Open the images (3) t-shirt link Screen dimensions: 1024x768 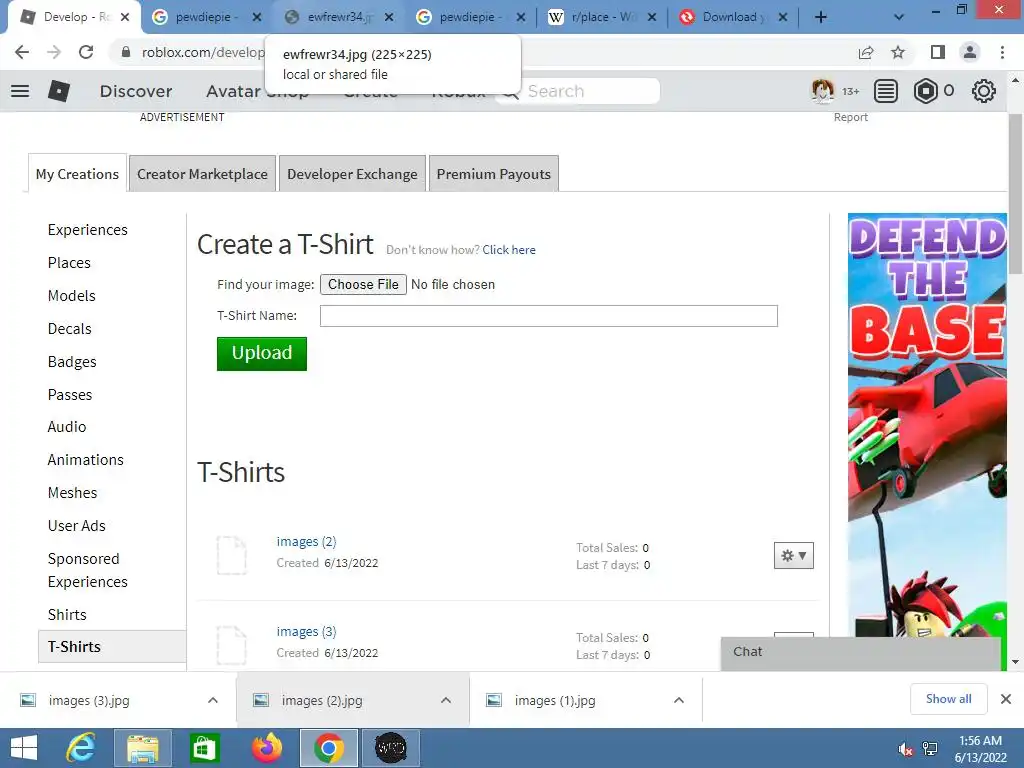306,632
